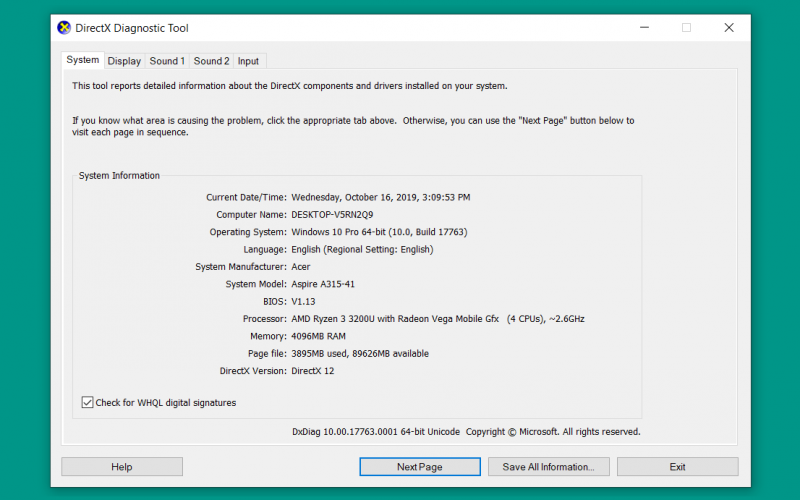
Task: Click the date value Wednesday, October 16, 2019
Action: point(356,197)
